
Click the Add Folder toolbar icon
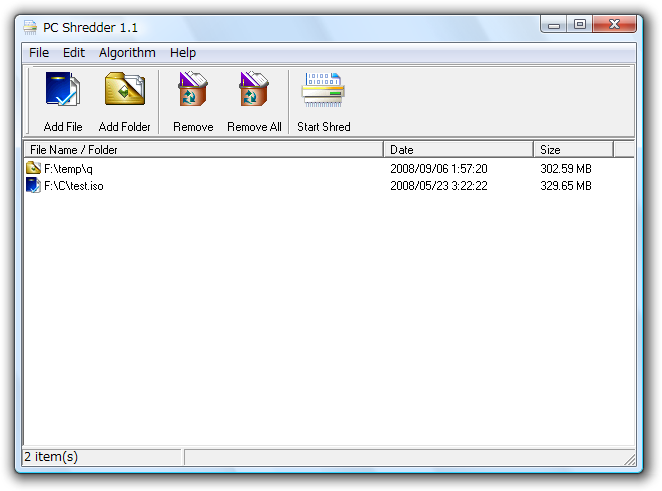tap(125, 89)
